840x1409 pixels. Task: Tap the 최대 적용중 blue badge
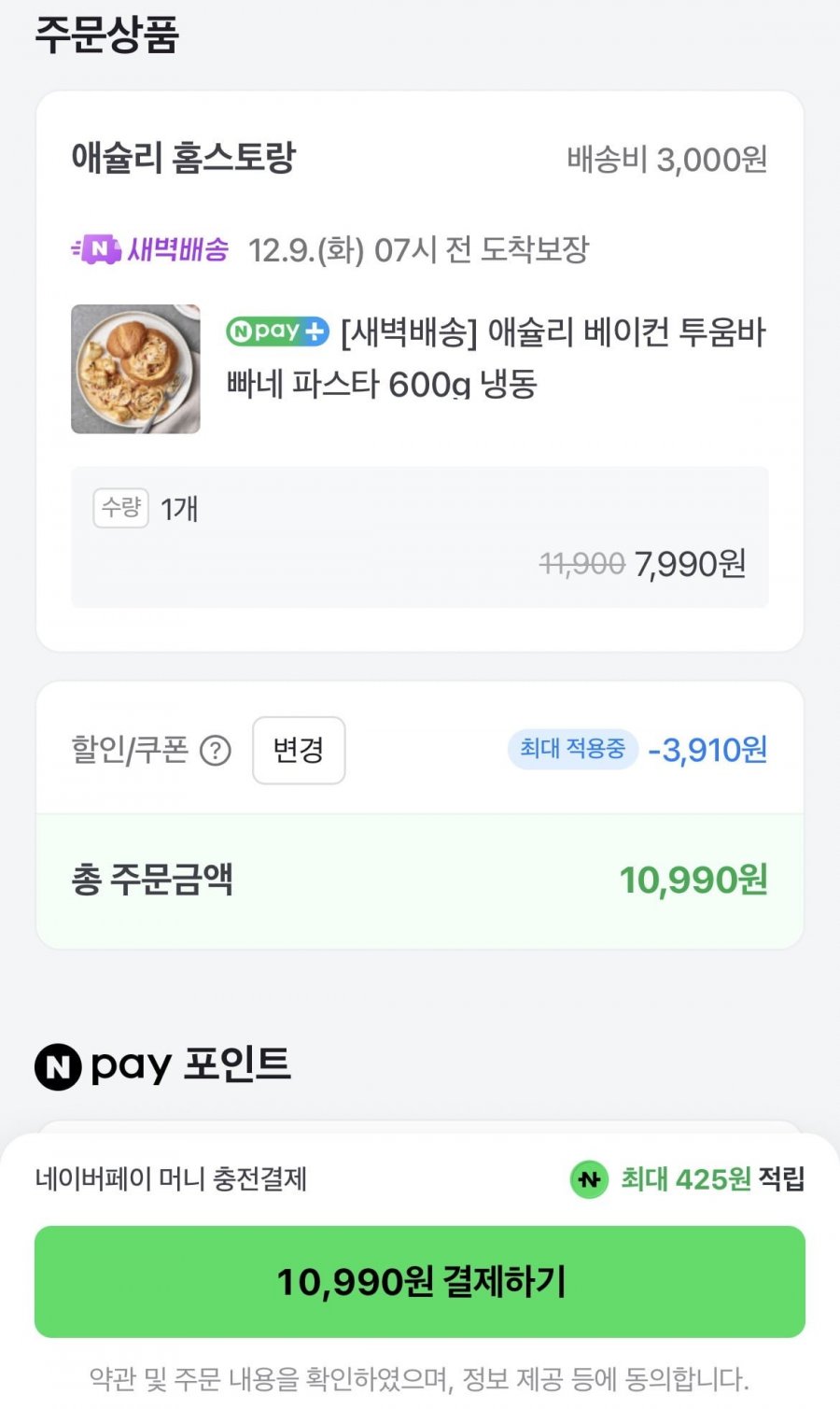point(573,749)
